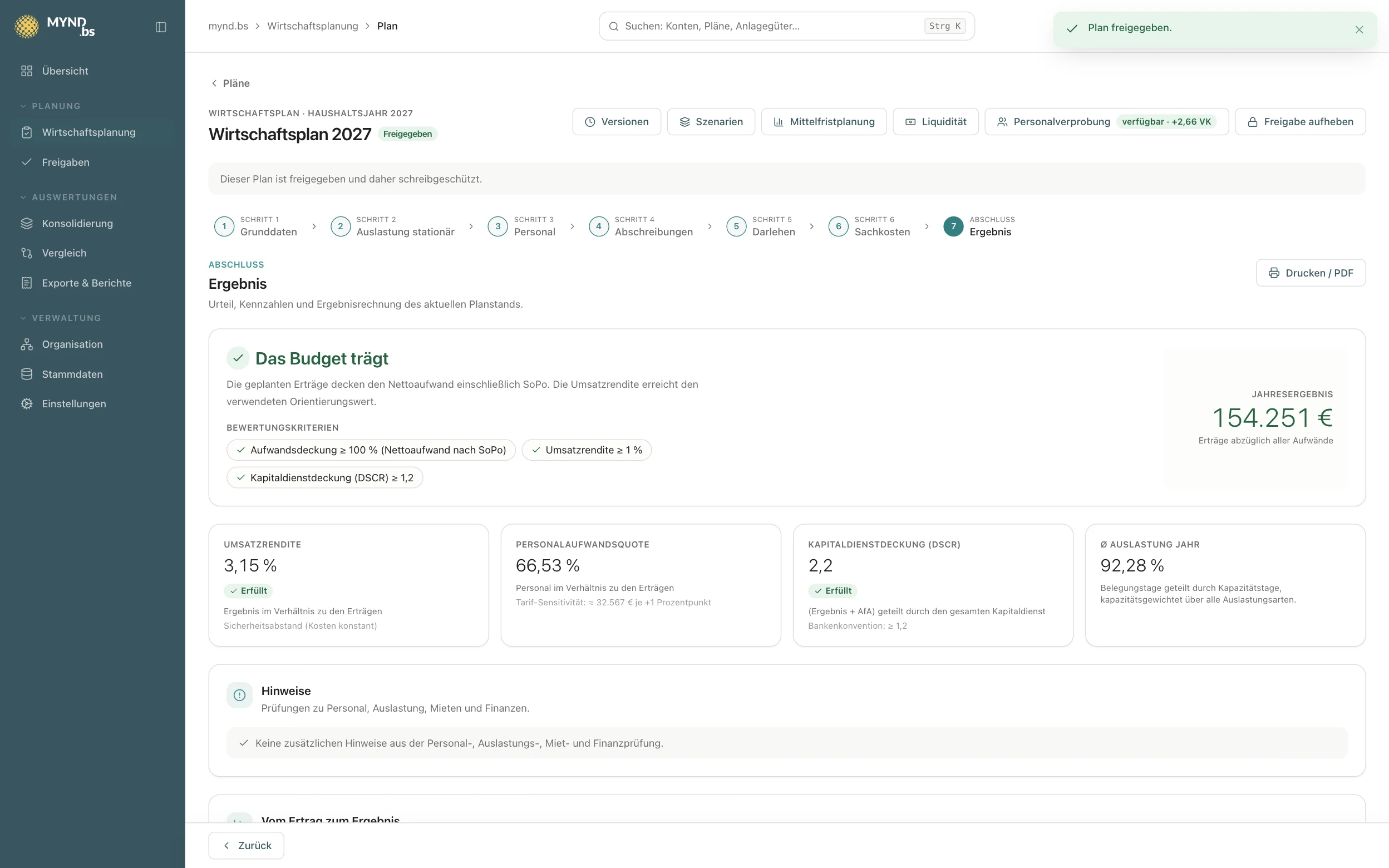Open Wirtschaftsplanung in the sidebar
Viewport: 1389px width, 868px height.
92,132
